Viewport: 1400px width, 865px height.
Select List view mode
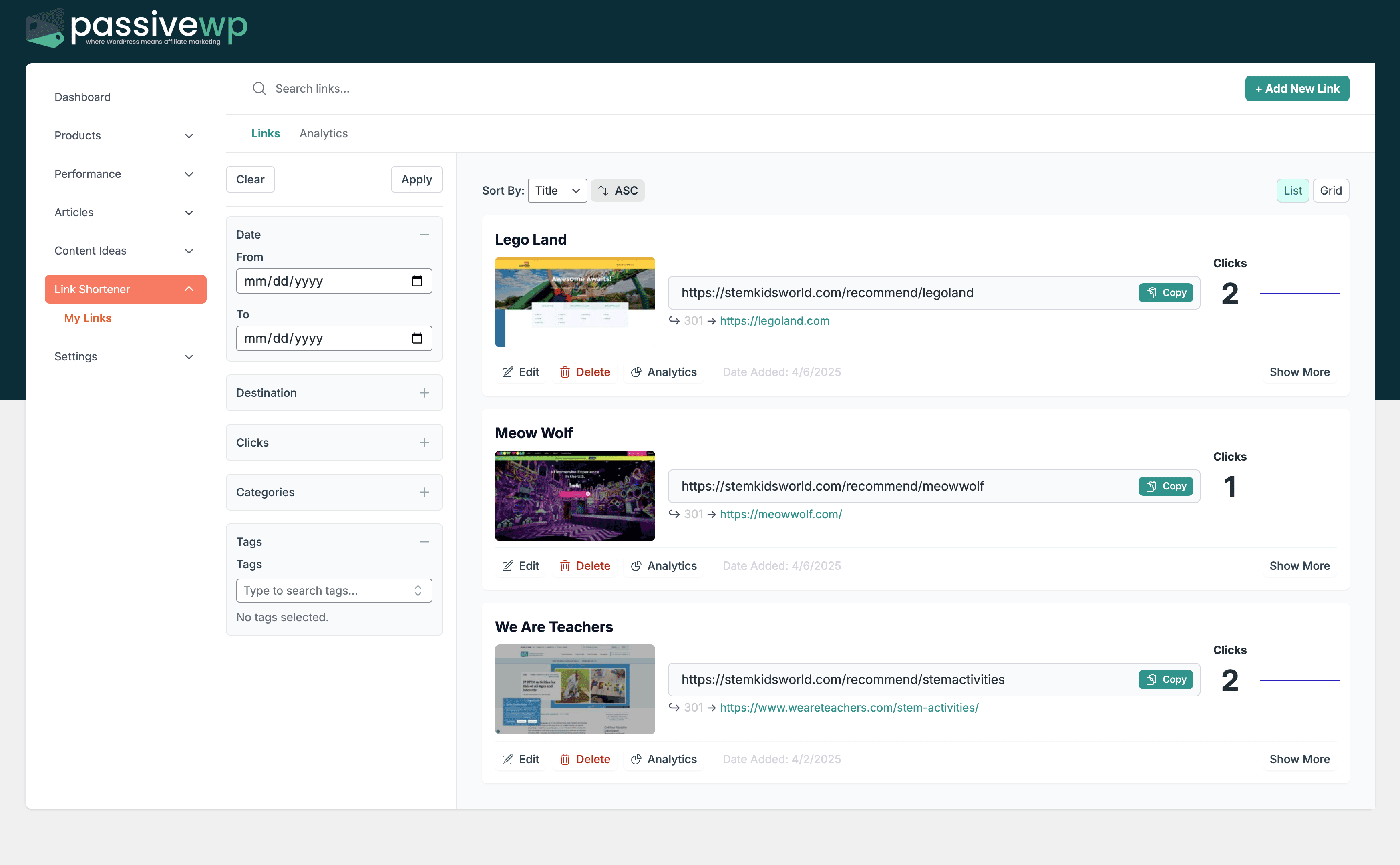tap(1293, 190)
